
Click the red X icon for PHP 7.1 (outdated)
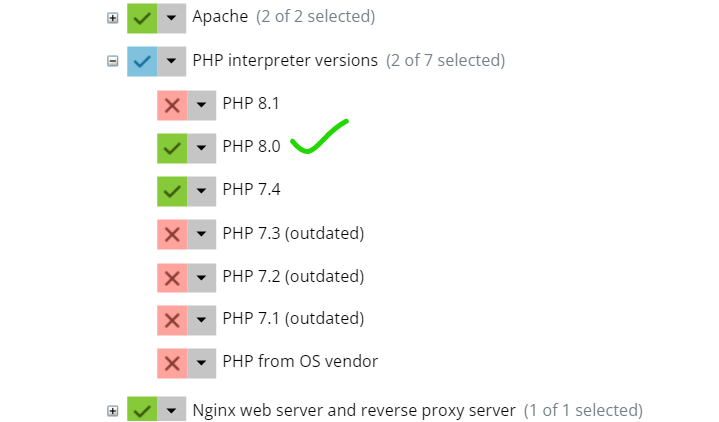(x=172, y=320)
